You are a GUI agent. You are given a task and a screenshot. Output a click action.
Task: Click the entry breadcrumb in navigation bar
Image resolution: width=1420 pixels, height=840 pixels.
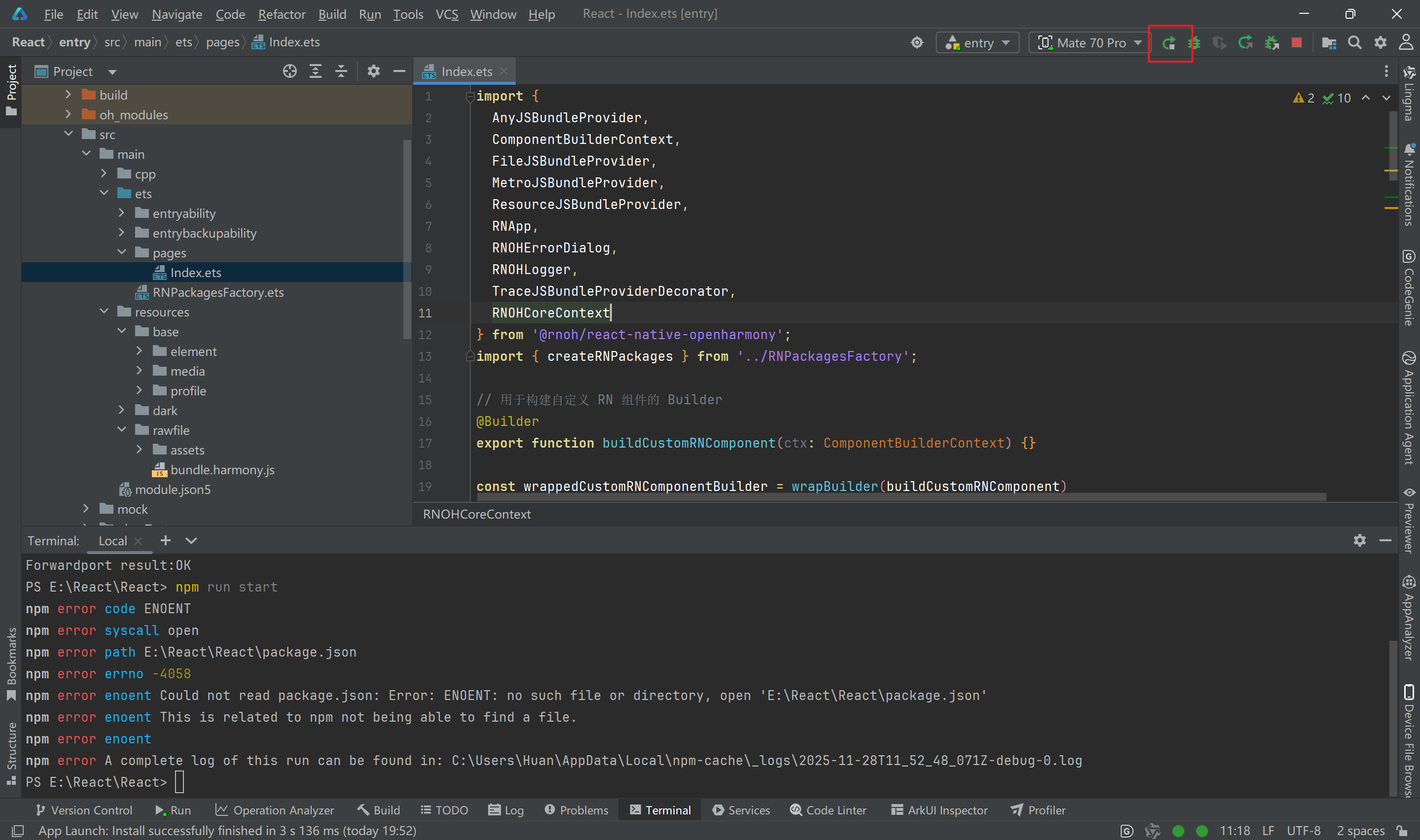[x=74, y=42]
